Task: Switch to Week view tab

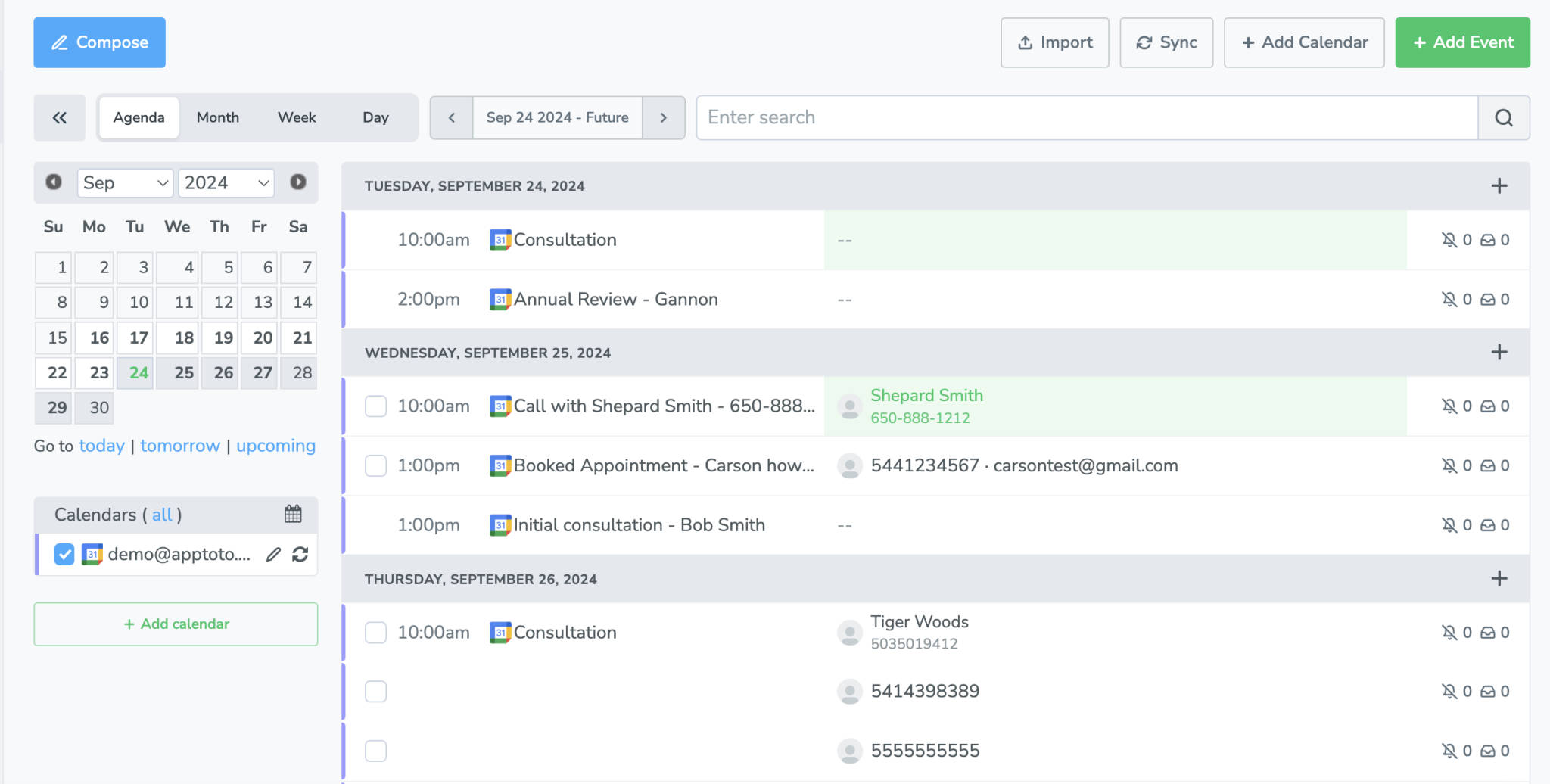Action: 297,117
